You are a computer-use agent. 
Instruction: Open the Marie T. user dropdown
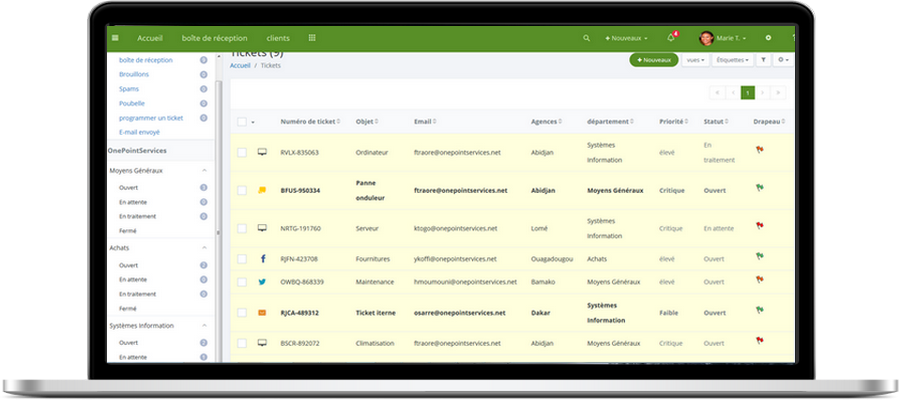pyautogui.click(x=731, y=38)
